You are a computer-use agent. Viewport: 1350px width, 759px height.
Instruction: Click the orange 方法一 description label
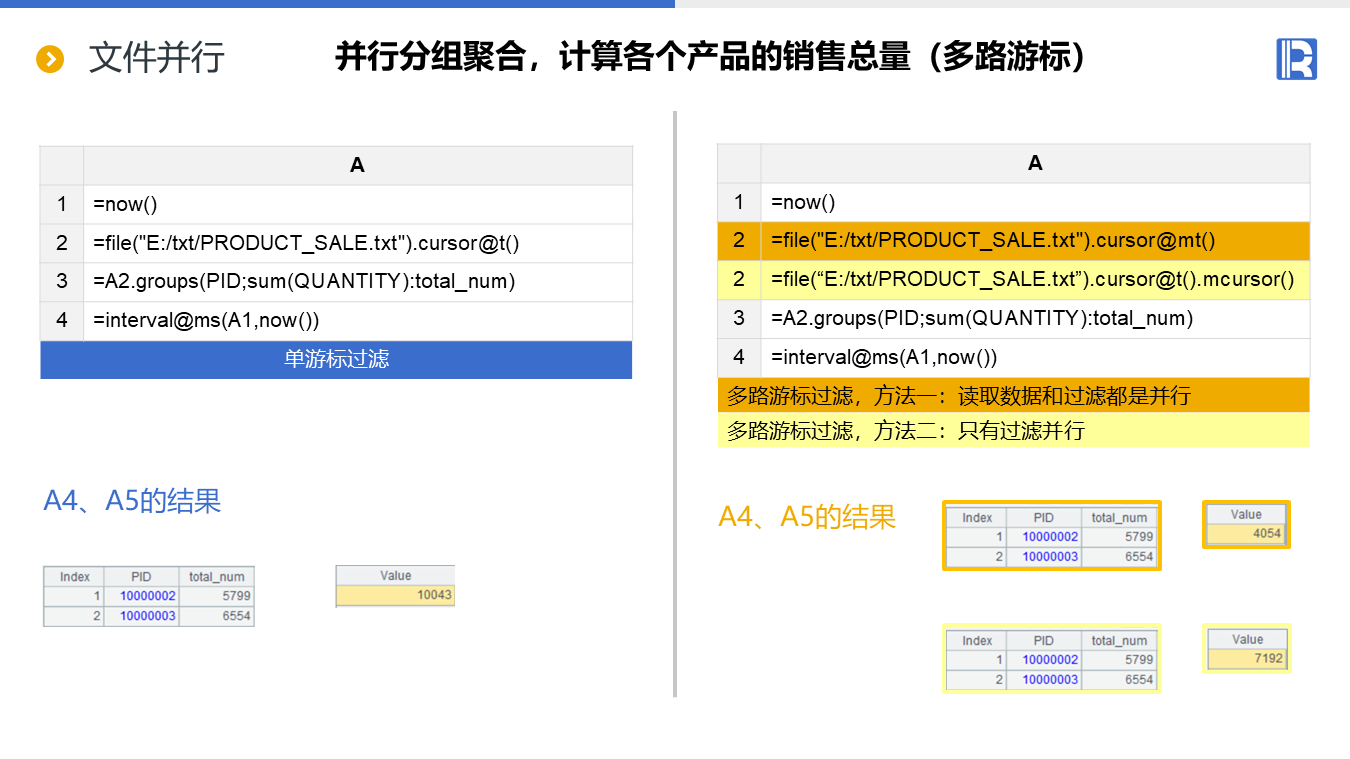(x=958, y=396)
